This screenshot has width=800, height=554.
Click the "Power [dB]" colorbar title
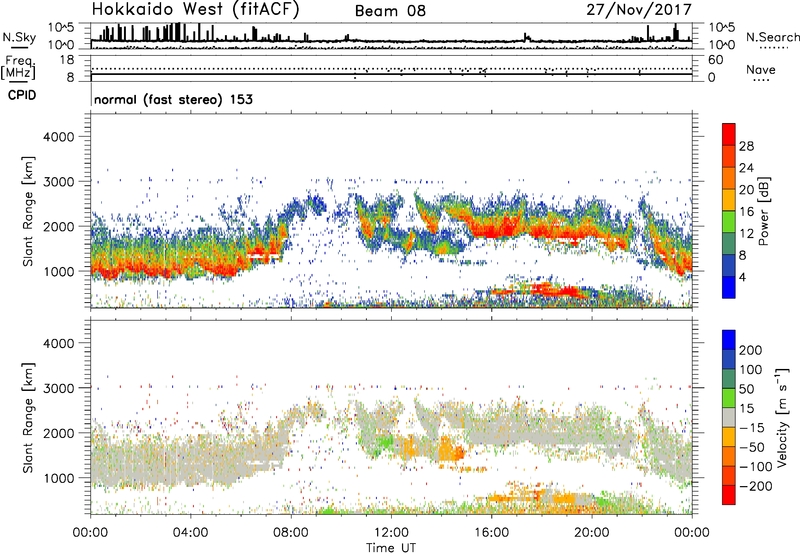coord(764,211)
